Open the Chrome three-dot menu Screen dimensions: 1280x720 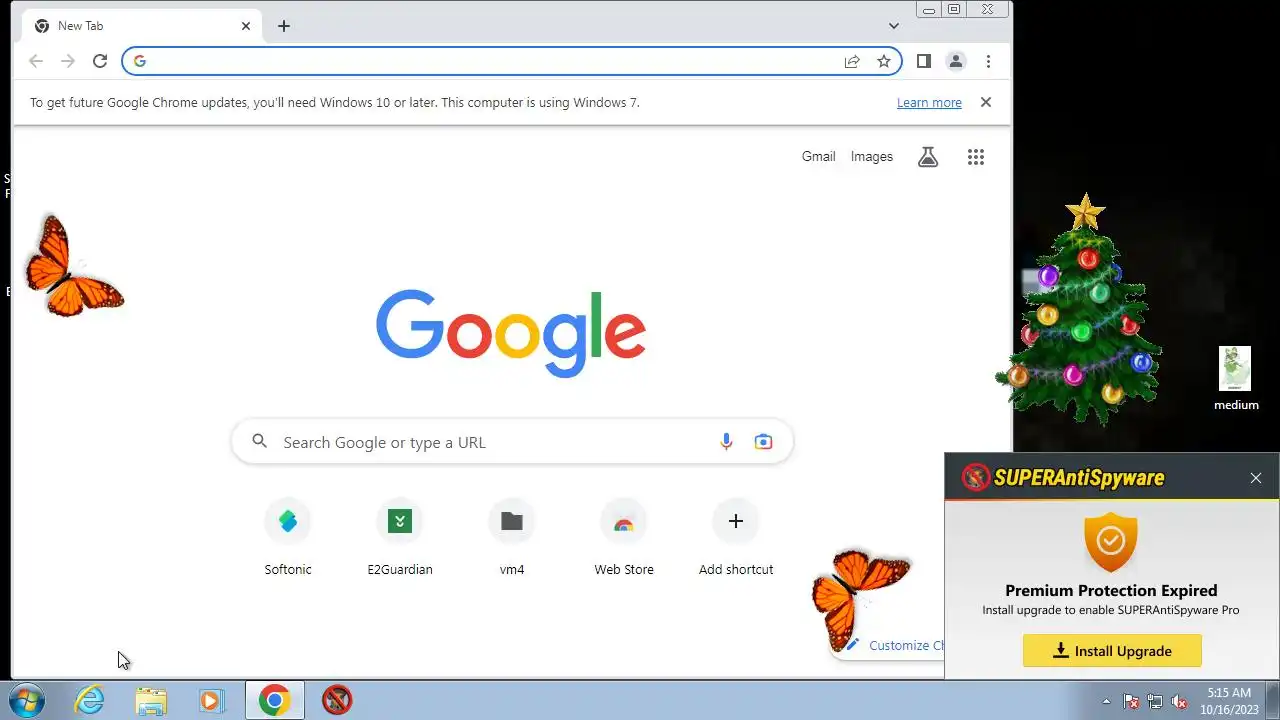click(988, 61)
